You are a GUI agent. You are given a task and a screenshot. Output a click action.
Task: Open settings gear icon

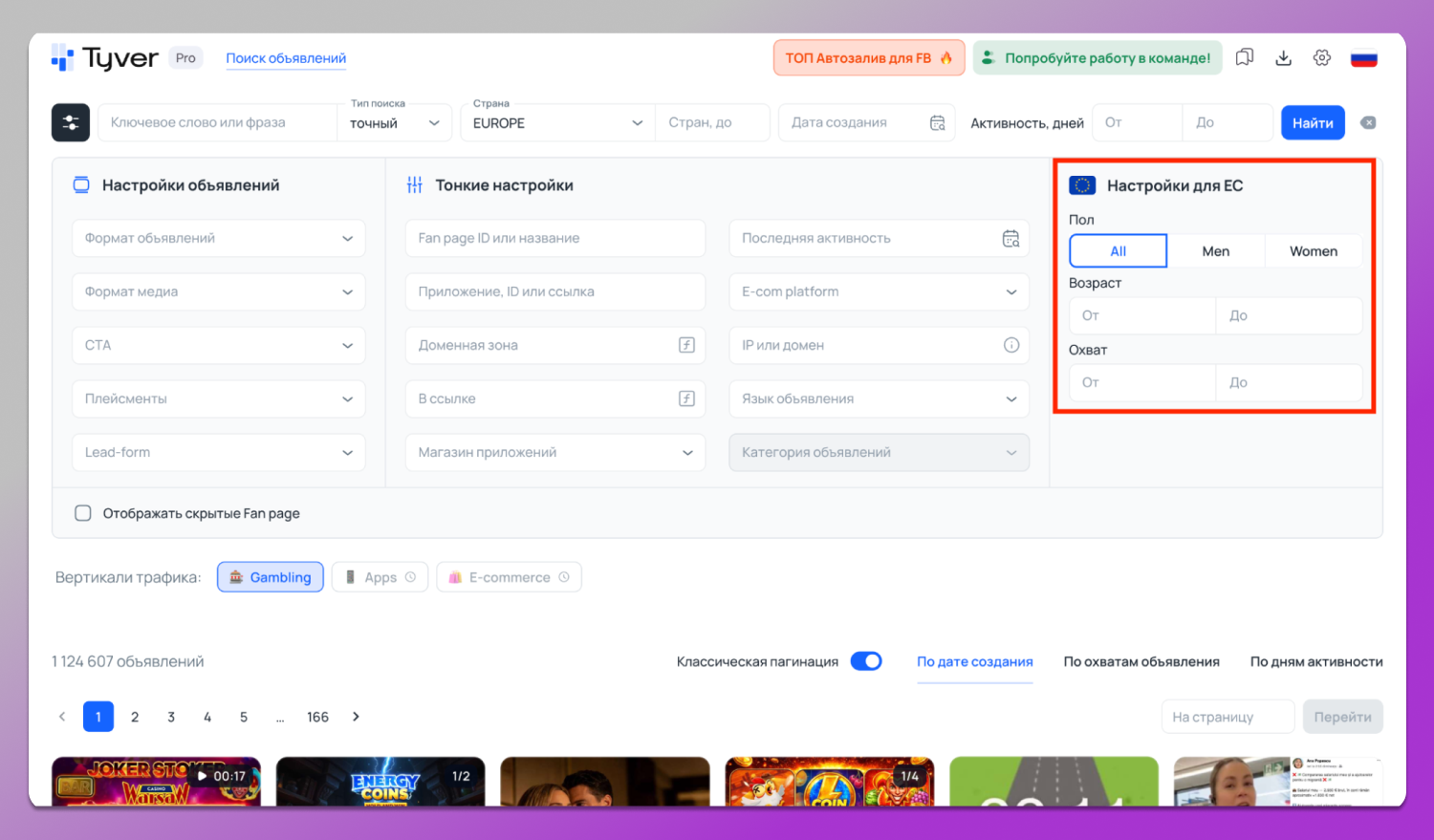(1322, 58)
